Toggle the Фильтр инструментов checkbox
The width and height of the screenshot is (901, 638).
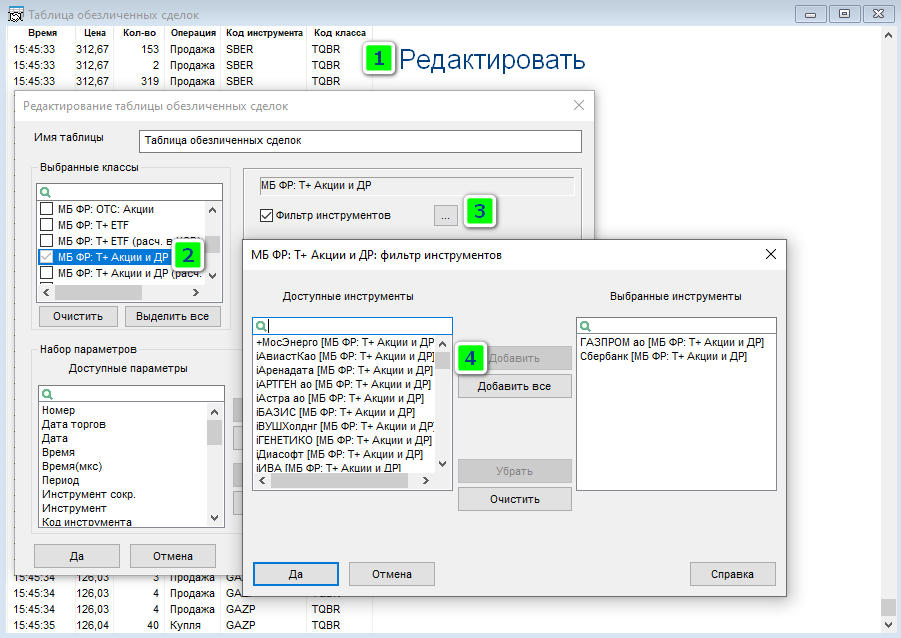(x=266, y=215)
